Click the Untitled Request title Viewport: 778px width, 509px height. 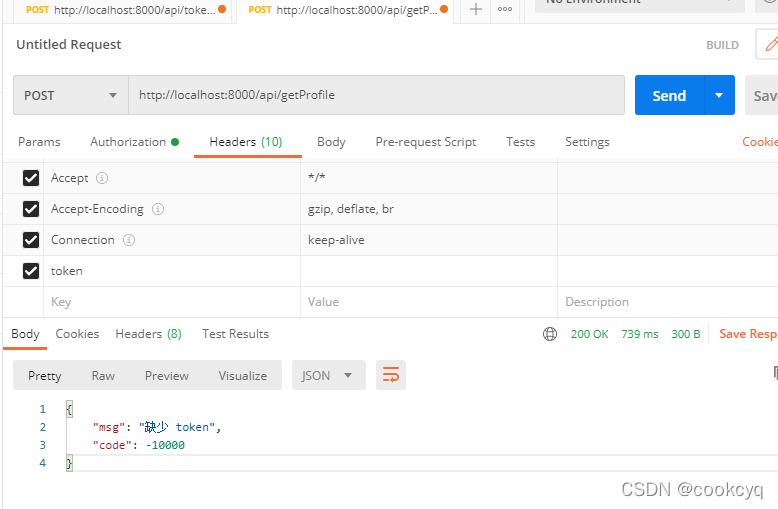tap(68, 45)
